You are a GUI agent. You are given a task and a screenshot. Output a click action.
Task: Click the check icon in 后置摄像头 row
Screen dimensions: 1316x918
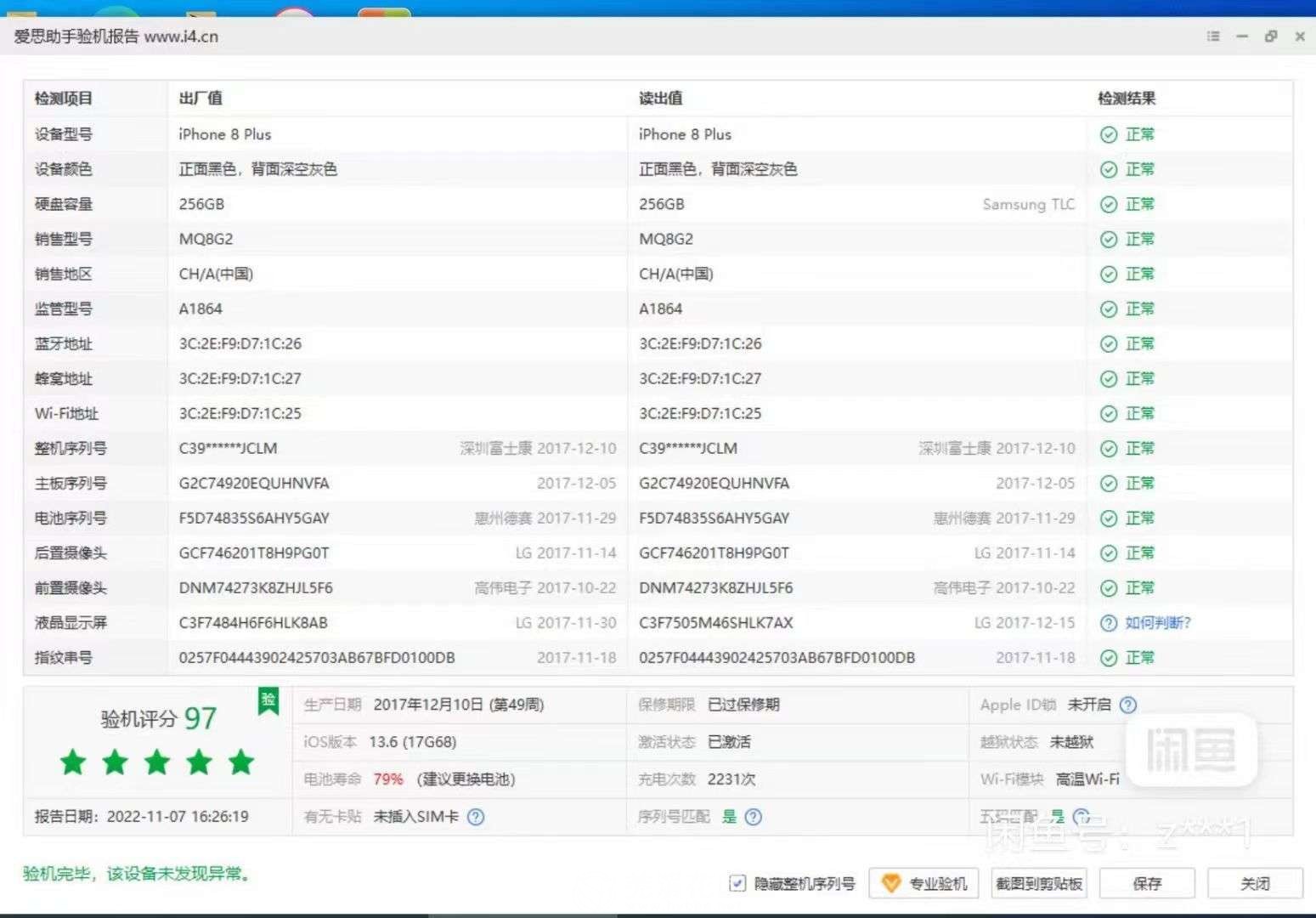(x=1109, y=553)
